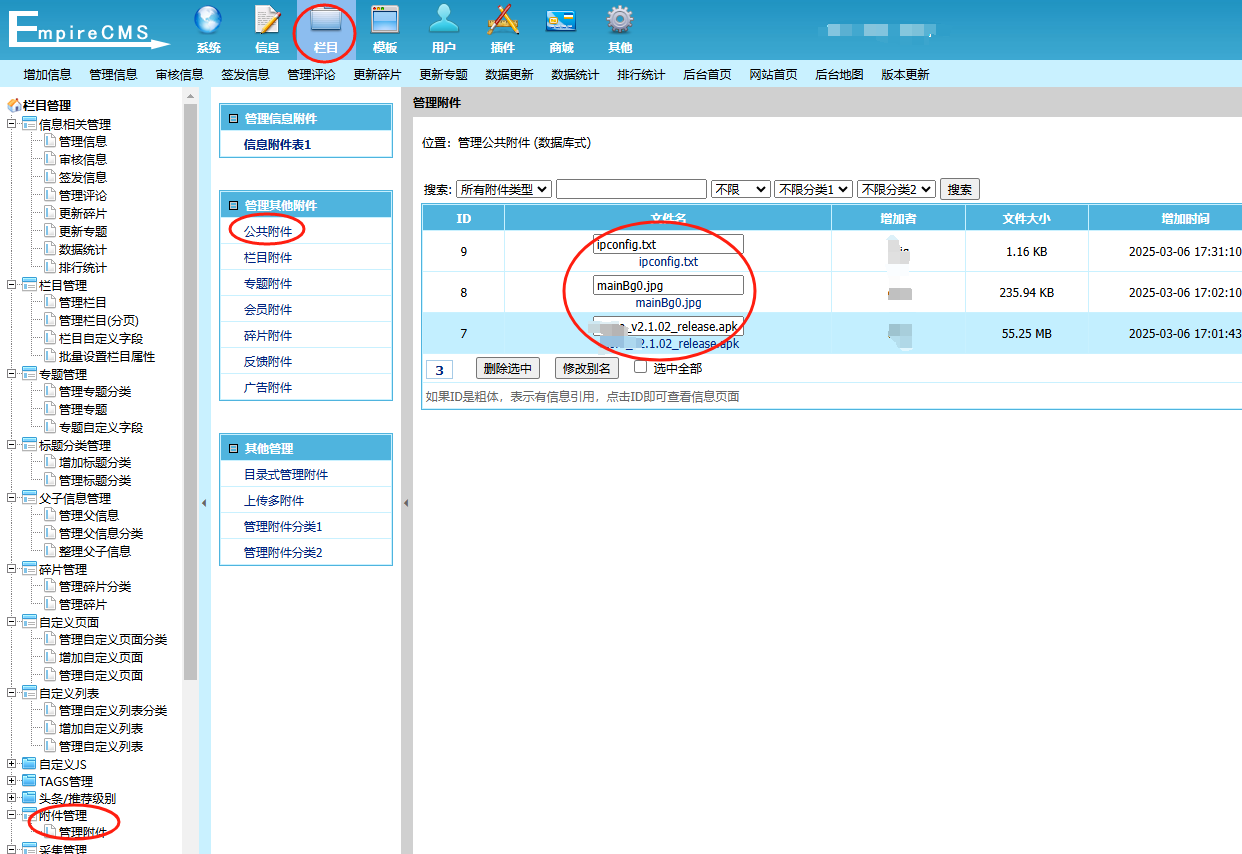The width and height of the screenshot is (1242, 854).
Task: Select 管理专题 in the tree
Action: (82, 409)
